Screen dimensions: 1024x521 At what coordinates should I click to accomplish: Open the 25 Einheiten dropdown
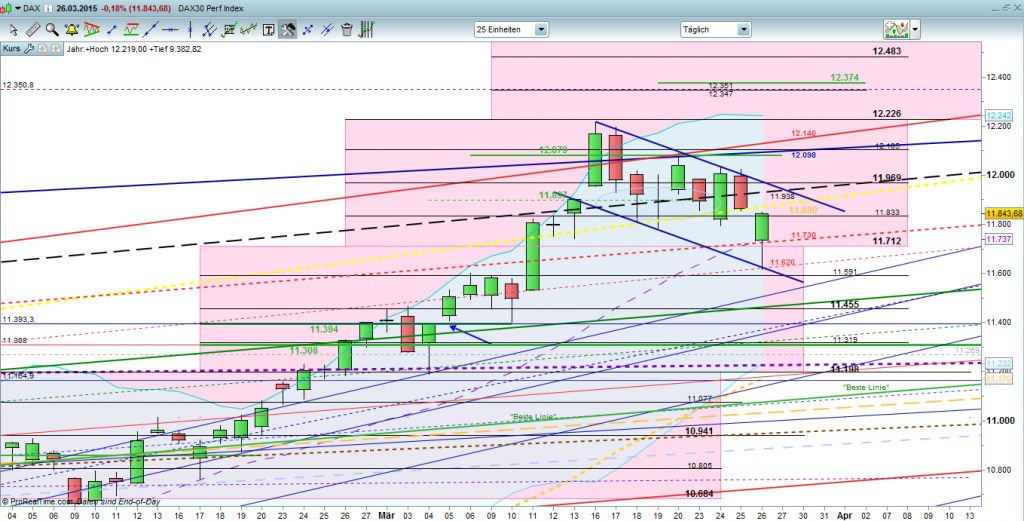[x=511, y=29]
